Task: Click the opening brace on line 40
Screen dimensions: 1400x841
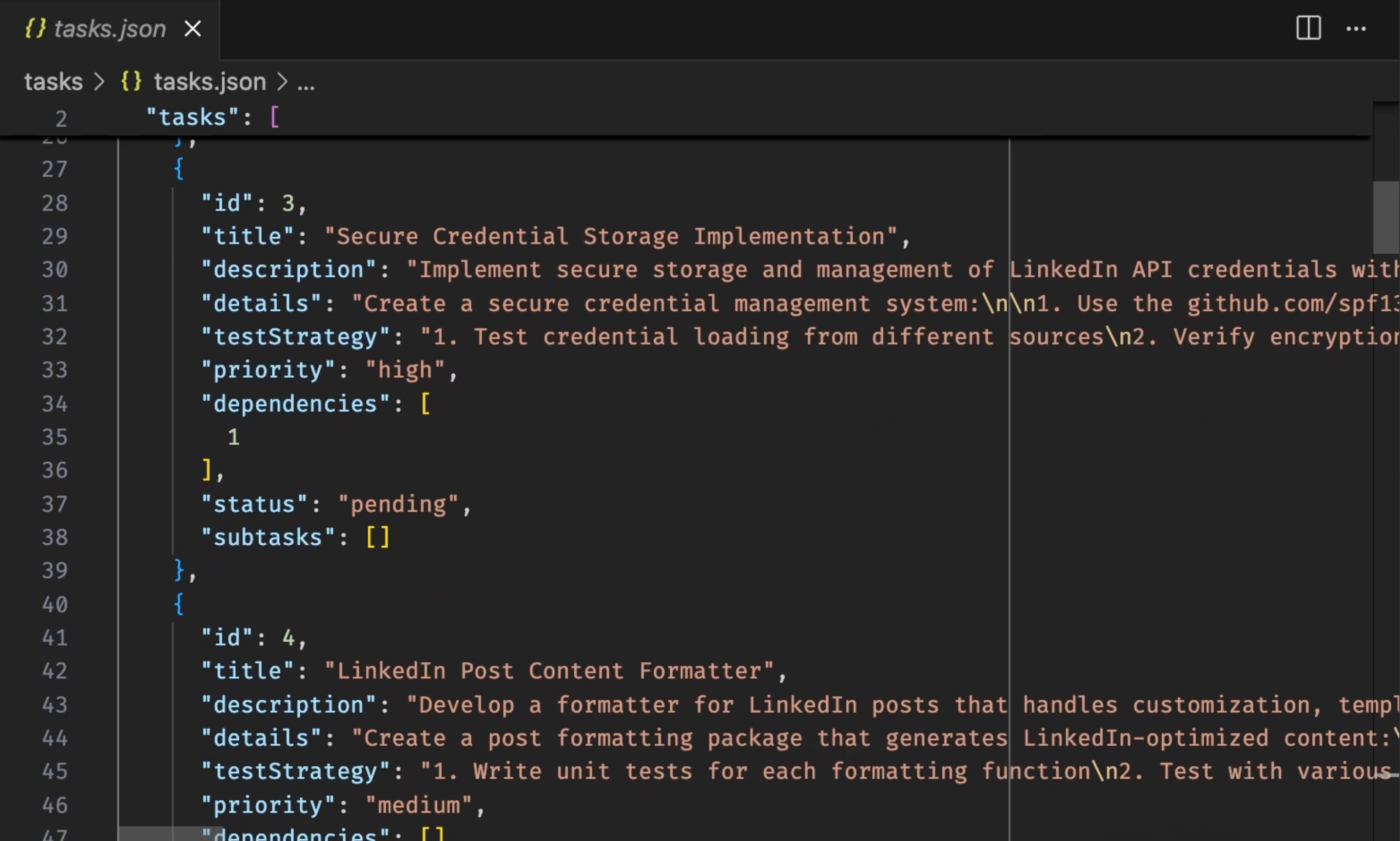Action: click(x=179, y=604)
